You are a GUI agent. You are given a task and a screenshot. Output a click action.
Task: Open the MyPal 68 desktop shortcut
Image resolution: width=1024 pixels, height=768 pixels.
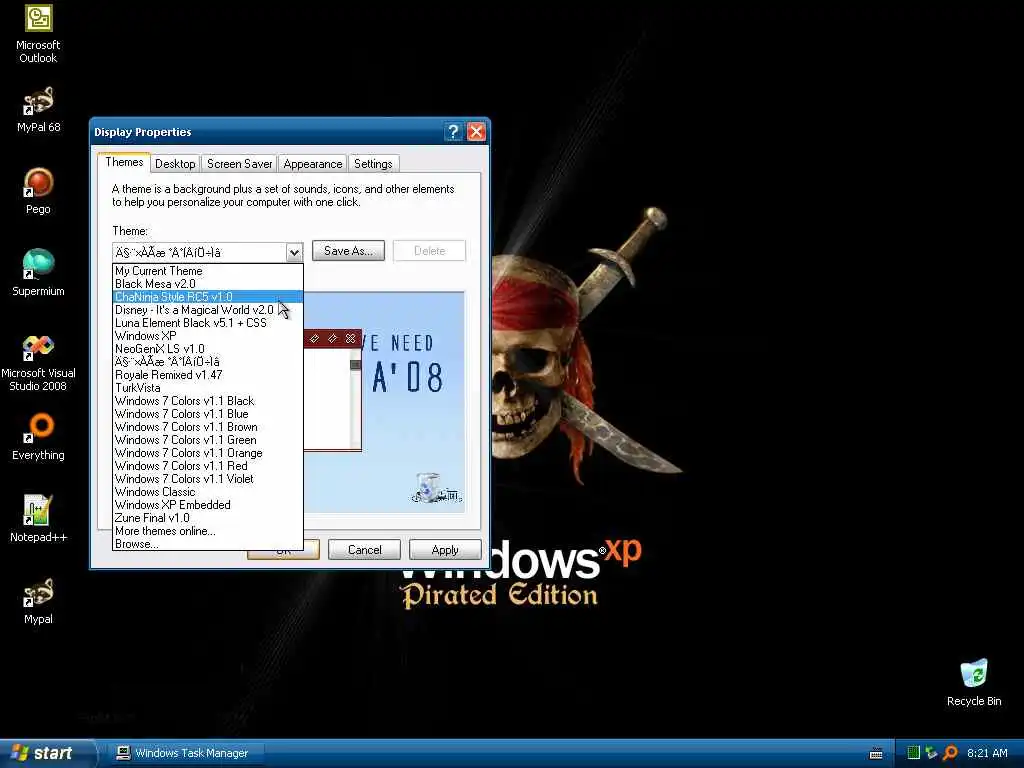tap(38, 110)
